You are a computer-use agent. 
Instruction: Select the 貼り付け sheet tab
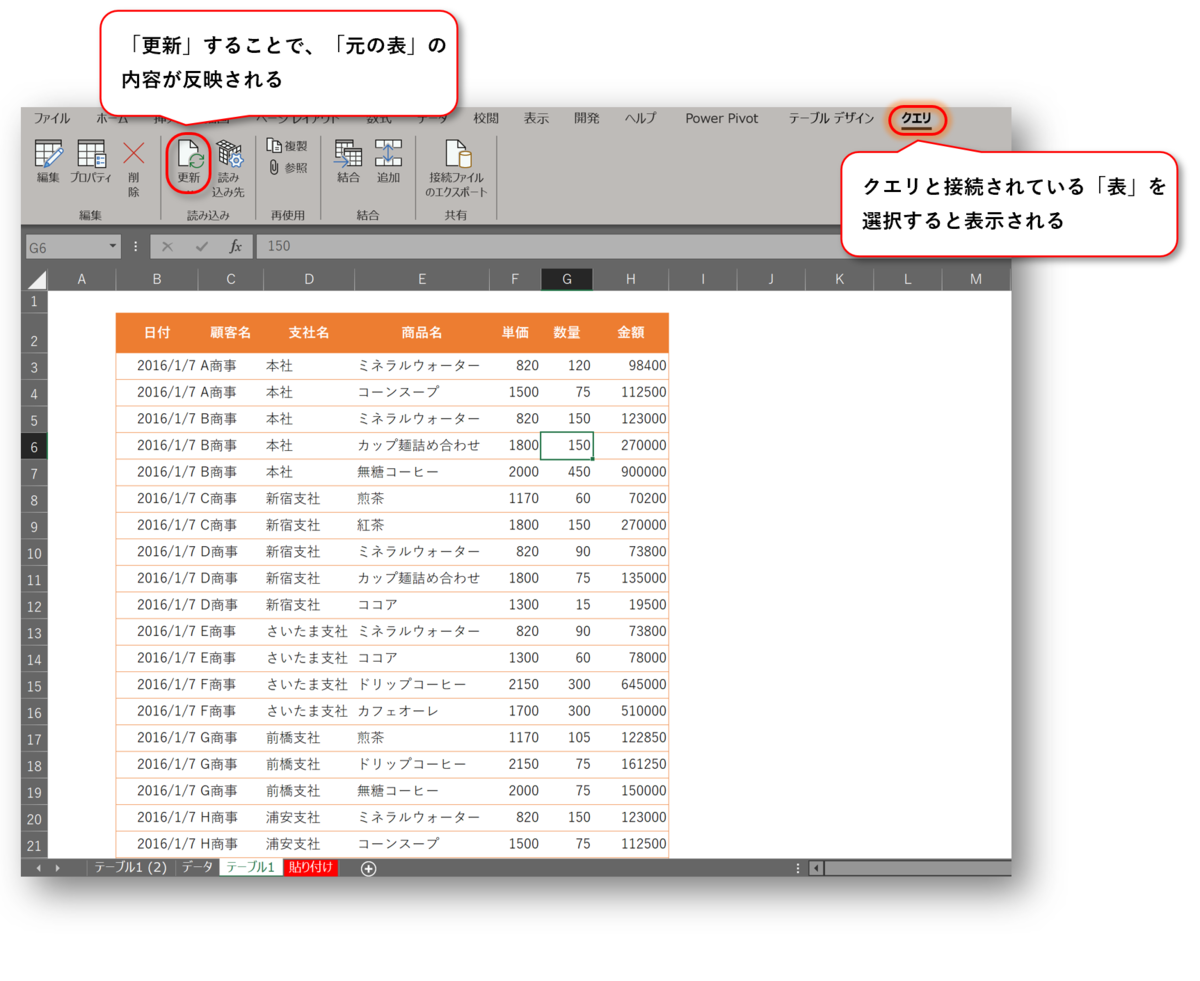click(310, 869)
